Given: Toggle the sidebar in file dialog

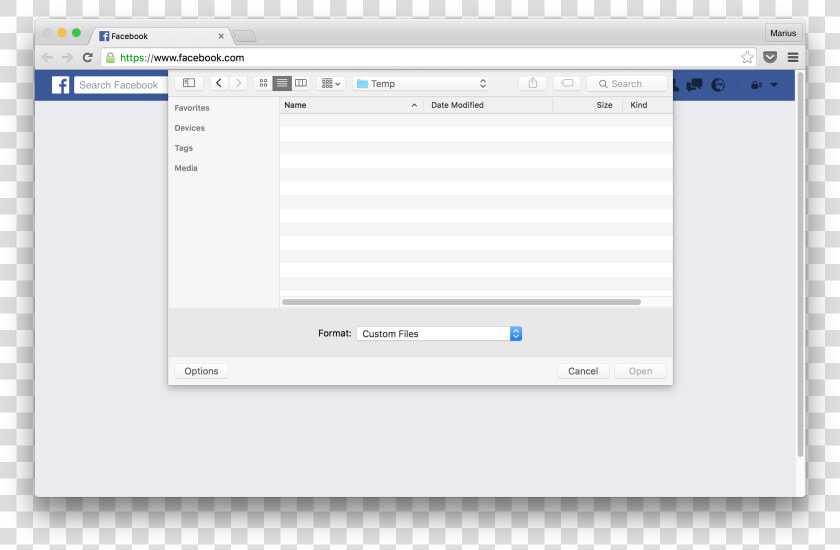Looking at the screenshot, I should (189, 83).
